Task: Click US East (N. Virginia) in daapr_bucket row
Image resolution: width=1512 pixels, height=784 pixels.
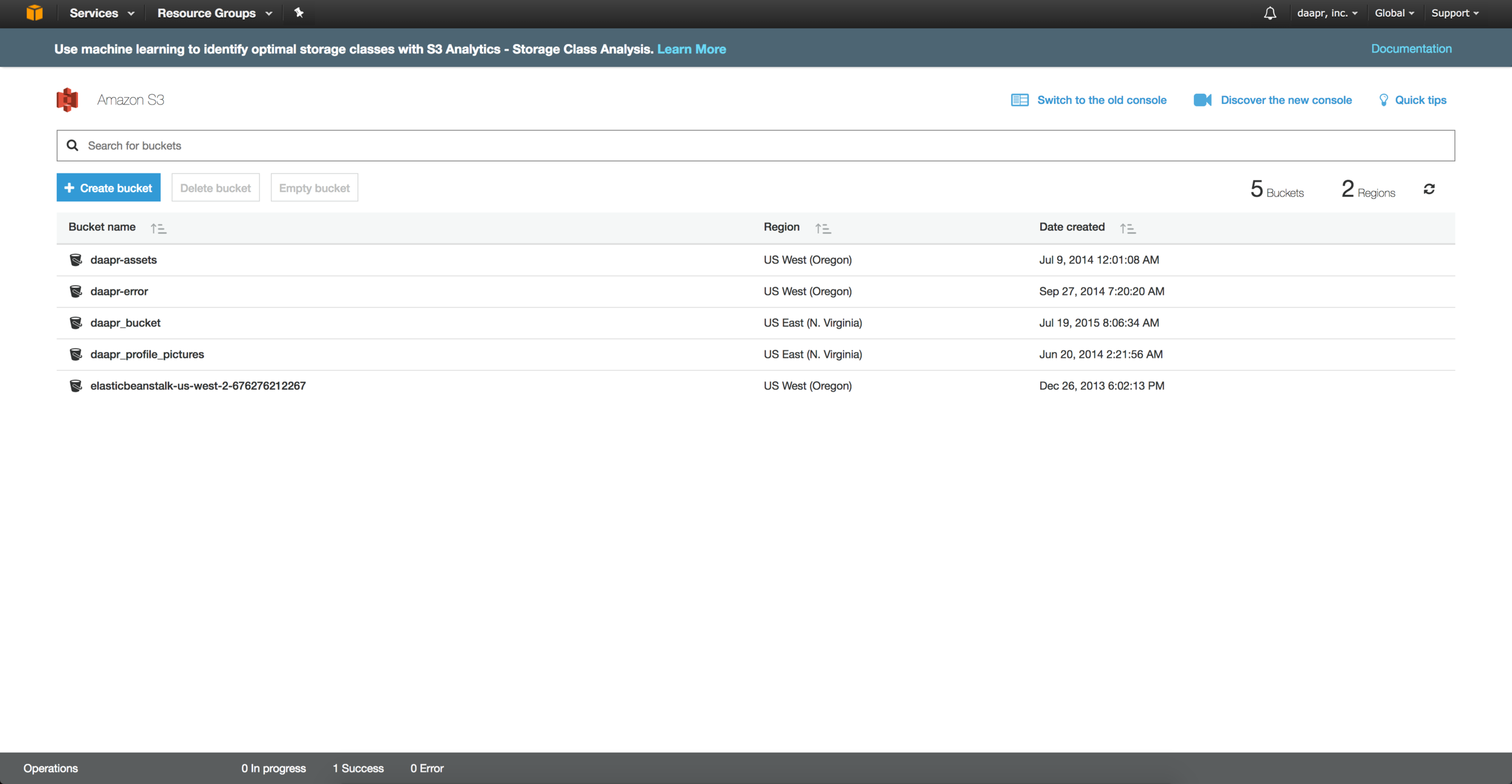Action: click(813, 323)
